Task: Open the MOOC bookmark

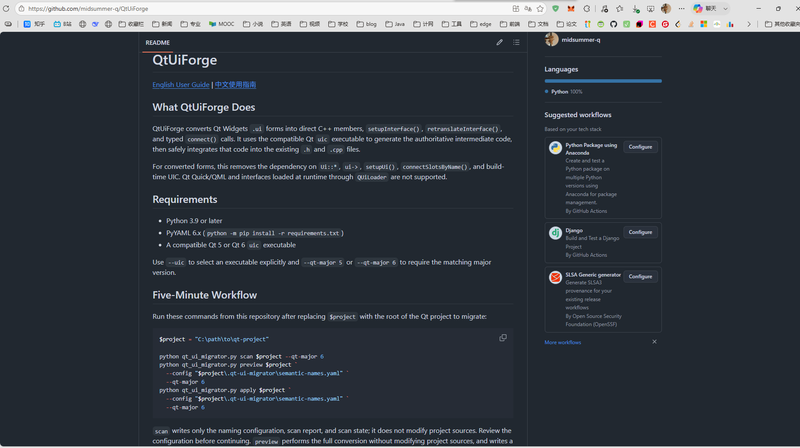Action: coord(221,24)
